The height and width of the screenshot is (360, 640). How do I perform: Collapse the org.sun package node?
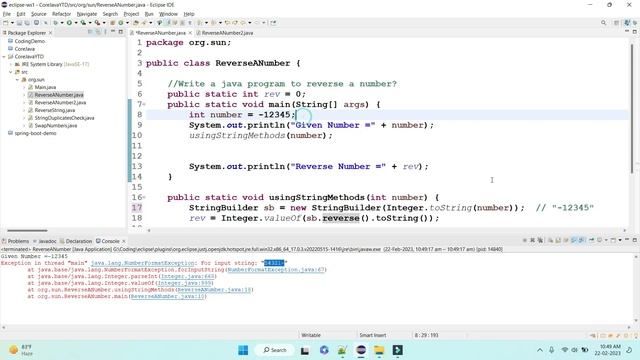[x=17, y=80]
